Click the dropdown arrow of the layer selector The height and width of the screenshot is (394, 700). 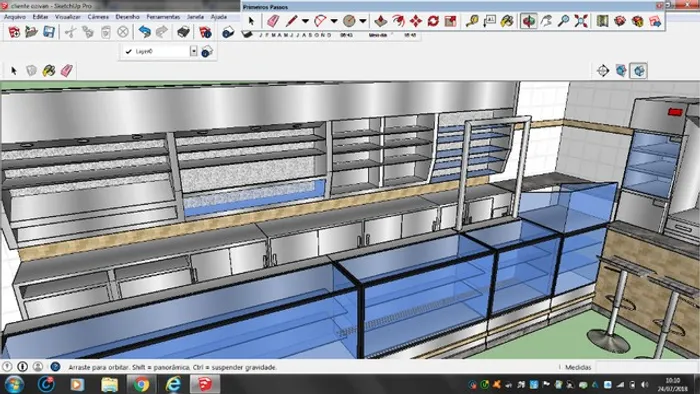click(194, 51)
